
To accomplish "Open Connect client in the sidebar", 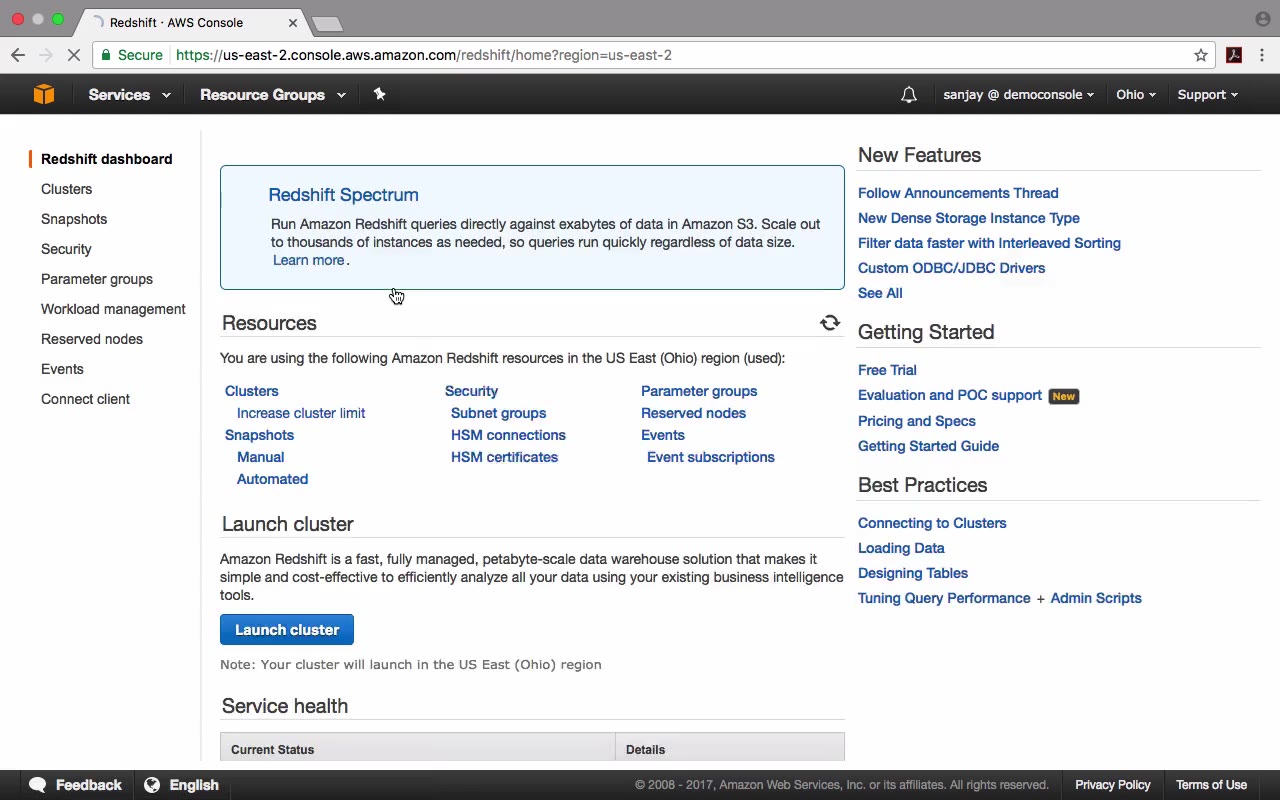I will pos(85,399).
